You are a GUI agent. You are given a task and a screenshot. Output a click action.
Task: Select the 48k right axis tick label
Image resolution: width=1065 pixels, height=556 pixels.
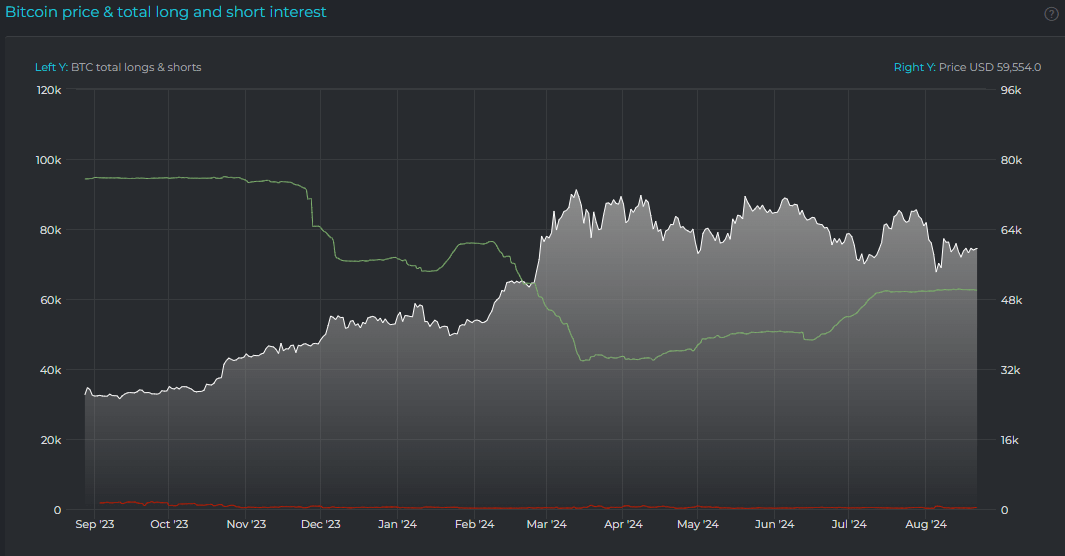point(1010,300)
